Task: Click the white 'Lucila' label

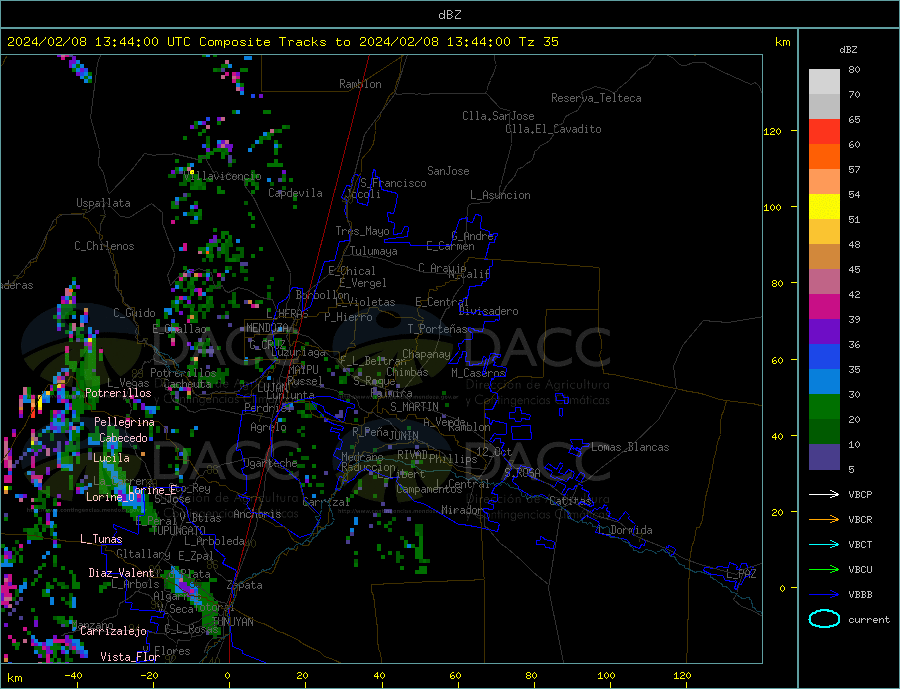Action: click(x=111, y=458)
